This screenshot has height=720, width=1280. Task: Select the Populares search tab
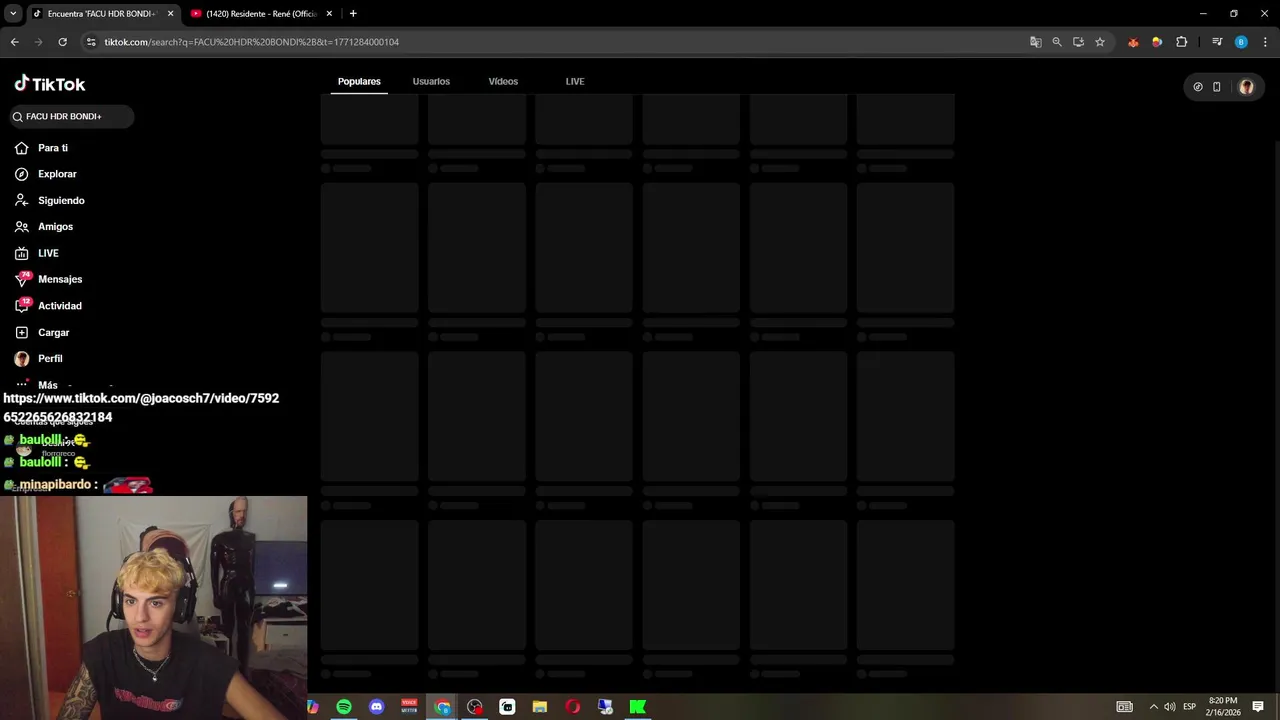coord(359,81)
